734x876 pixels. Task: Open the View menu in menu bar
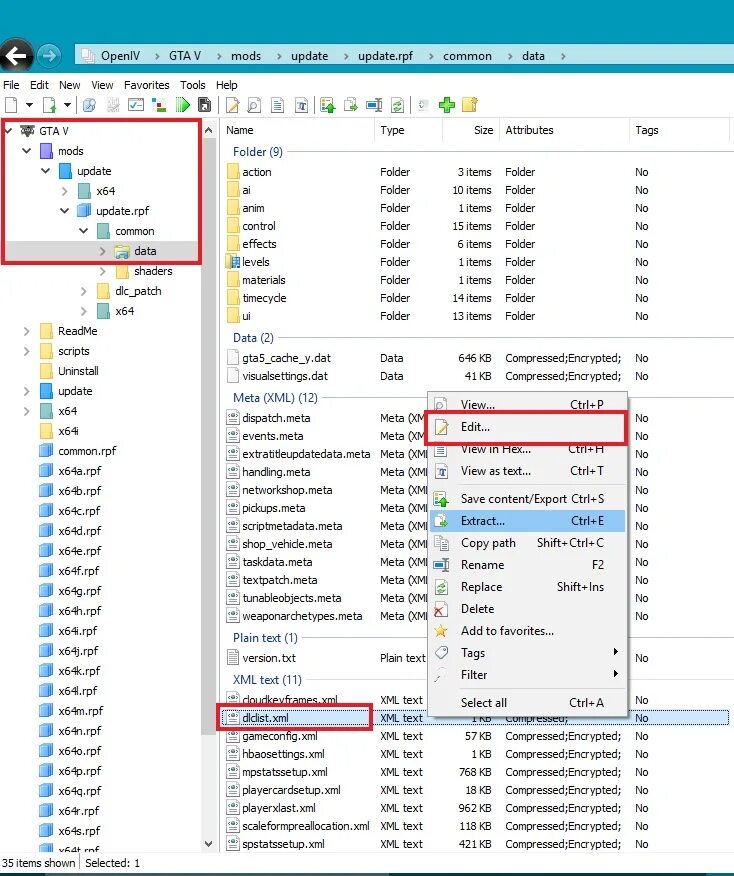tap(102, 85)
